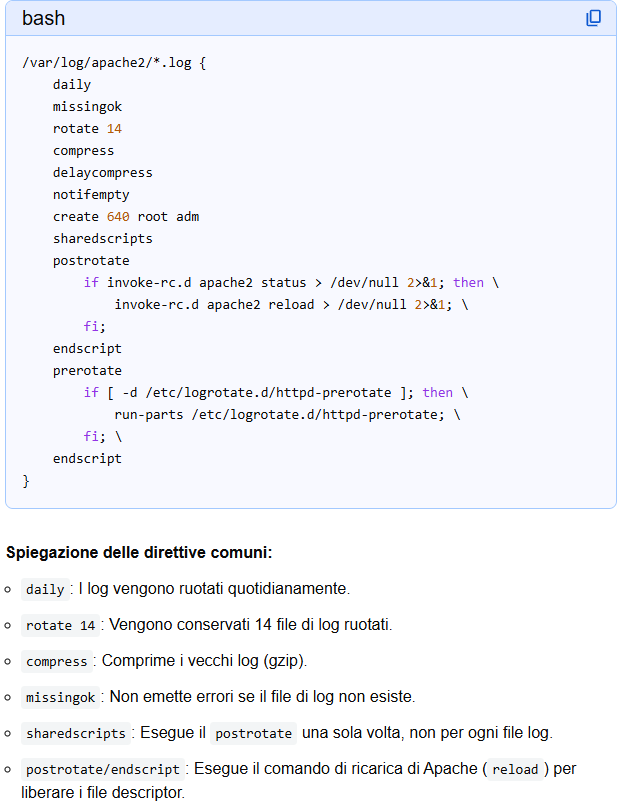Click the 'postrotate/endscript' inline code chip
The height and width of the screenshot is (809, 637).
103,769
